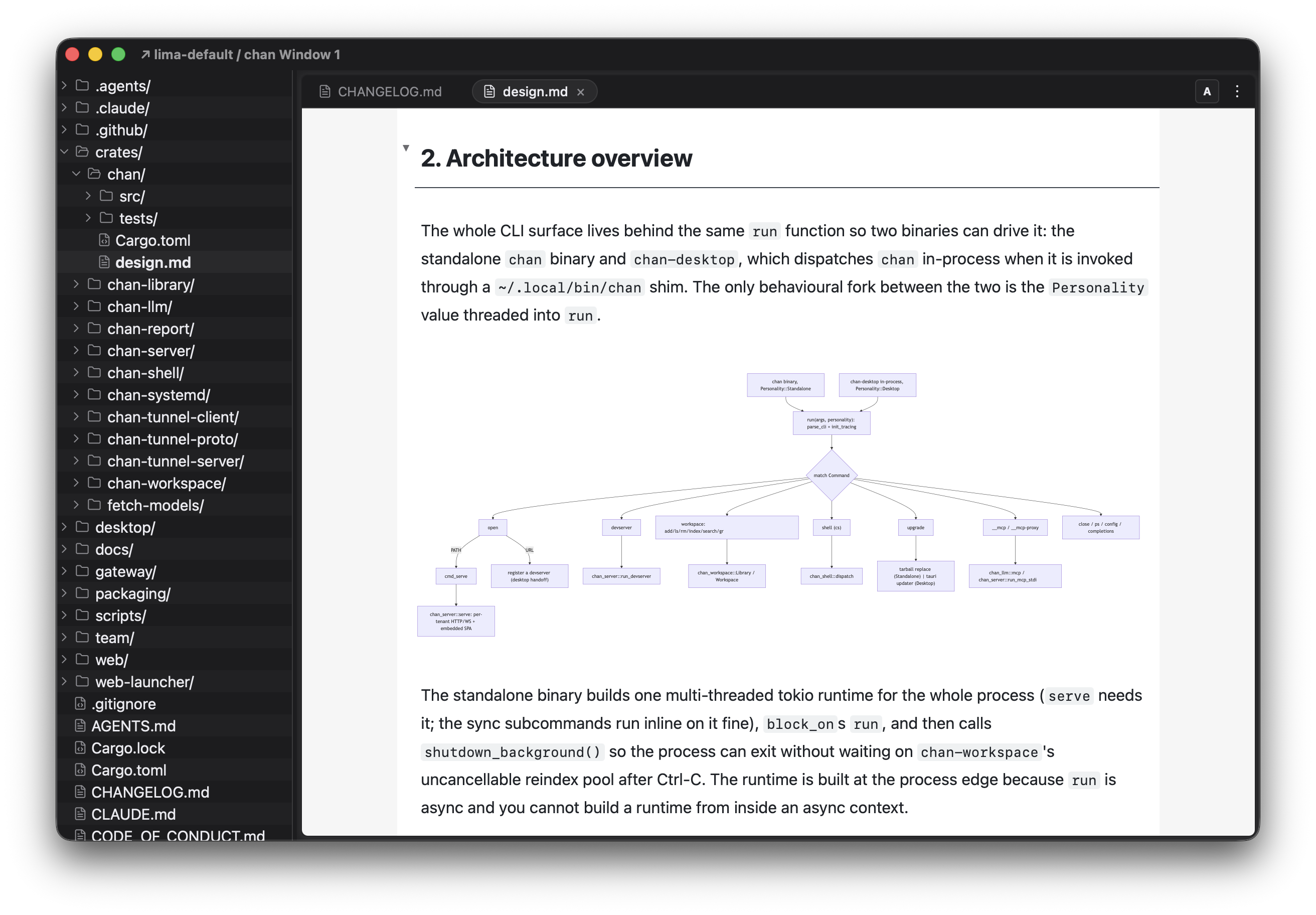The width and height of the screenshot is (1316, 915).
Task: Collapse the chan/ folder chevron
Action: click(76, 174)
